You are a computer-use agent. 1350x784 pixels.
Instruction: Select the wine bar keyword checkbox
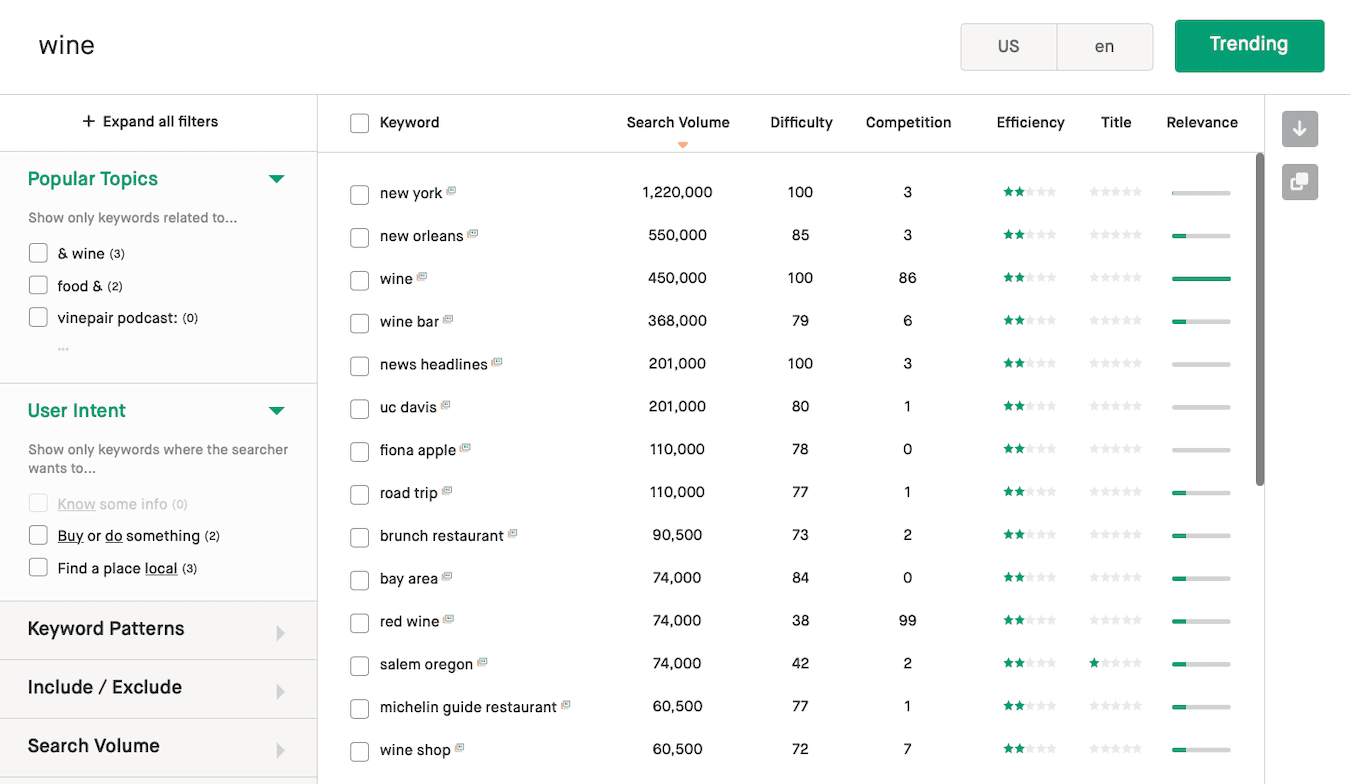click(360, 324)
